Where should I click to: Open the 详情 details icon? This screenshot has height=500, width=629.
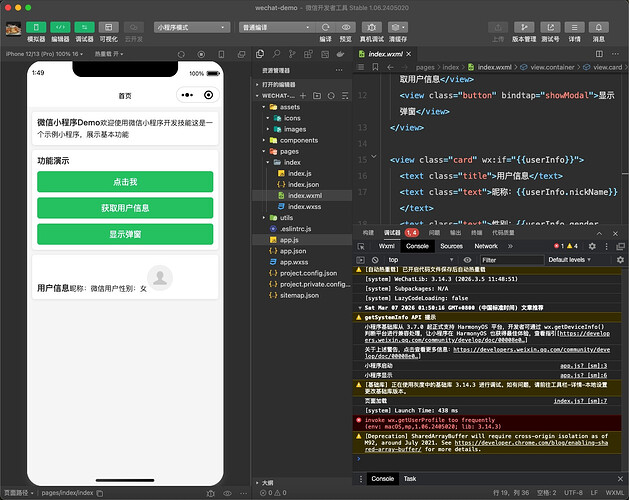tap(574, 27)
